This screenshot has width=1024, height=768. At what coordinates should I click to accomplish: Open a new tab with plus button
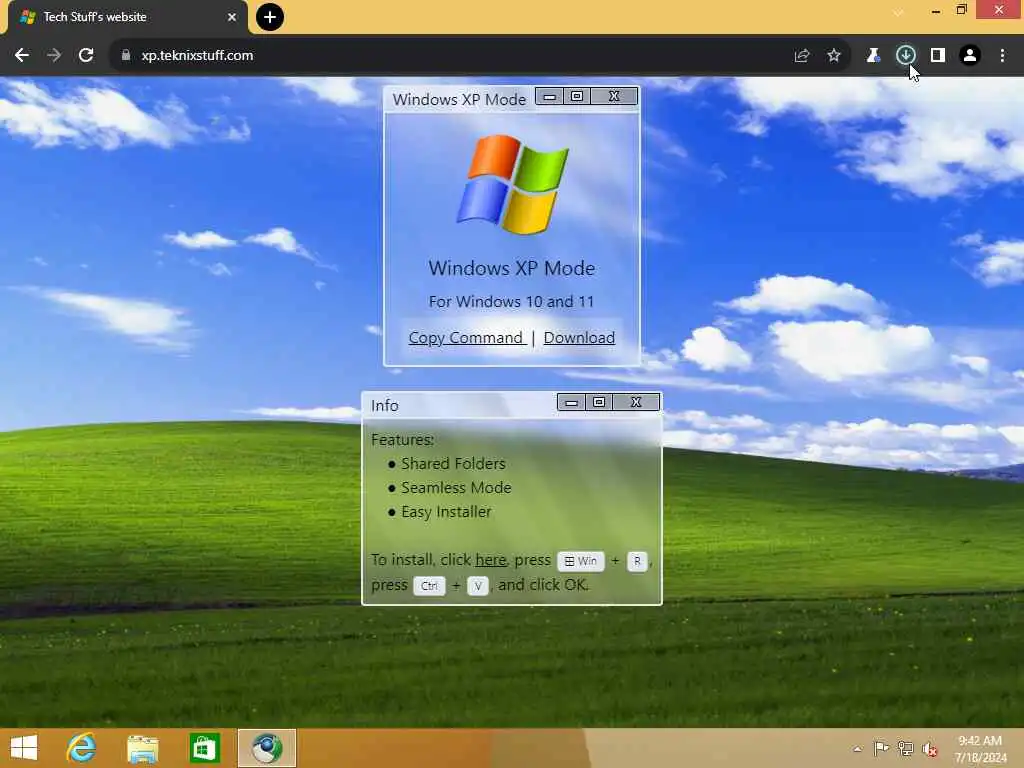[x=270, y=17]
